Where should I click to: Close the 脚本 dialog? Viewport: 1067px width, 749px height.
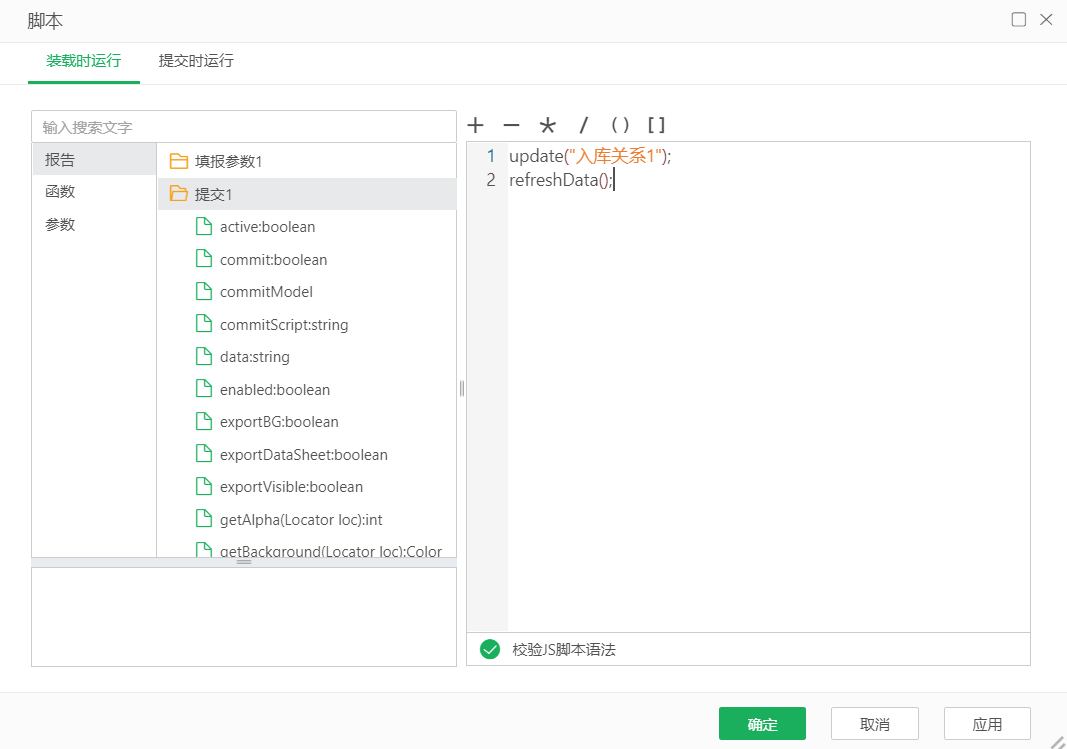pos(1047,20)
